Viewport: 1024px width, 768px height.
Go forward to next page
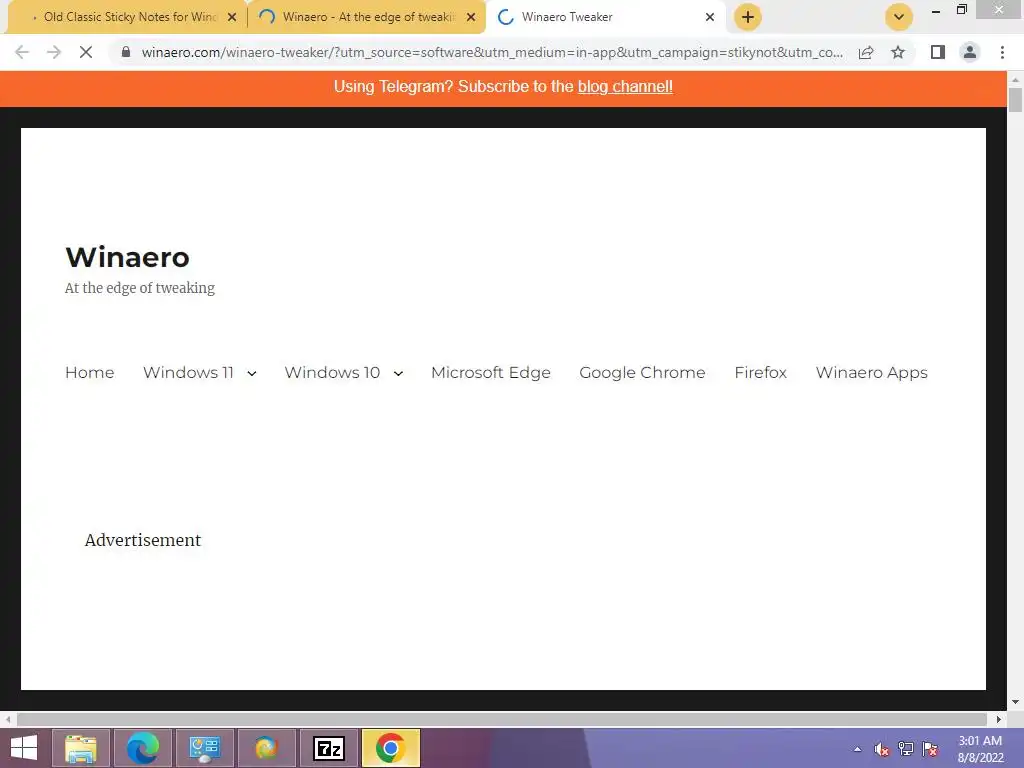click(x=54, y=52)
